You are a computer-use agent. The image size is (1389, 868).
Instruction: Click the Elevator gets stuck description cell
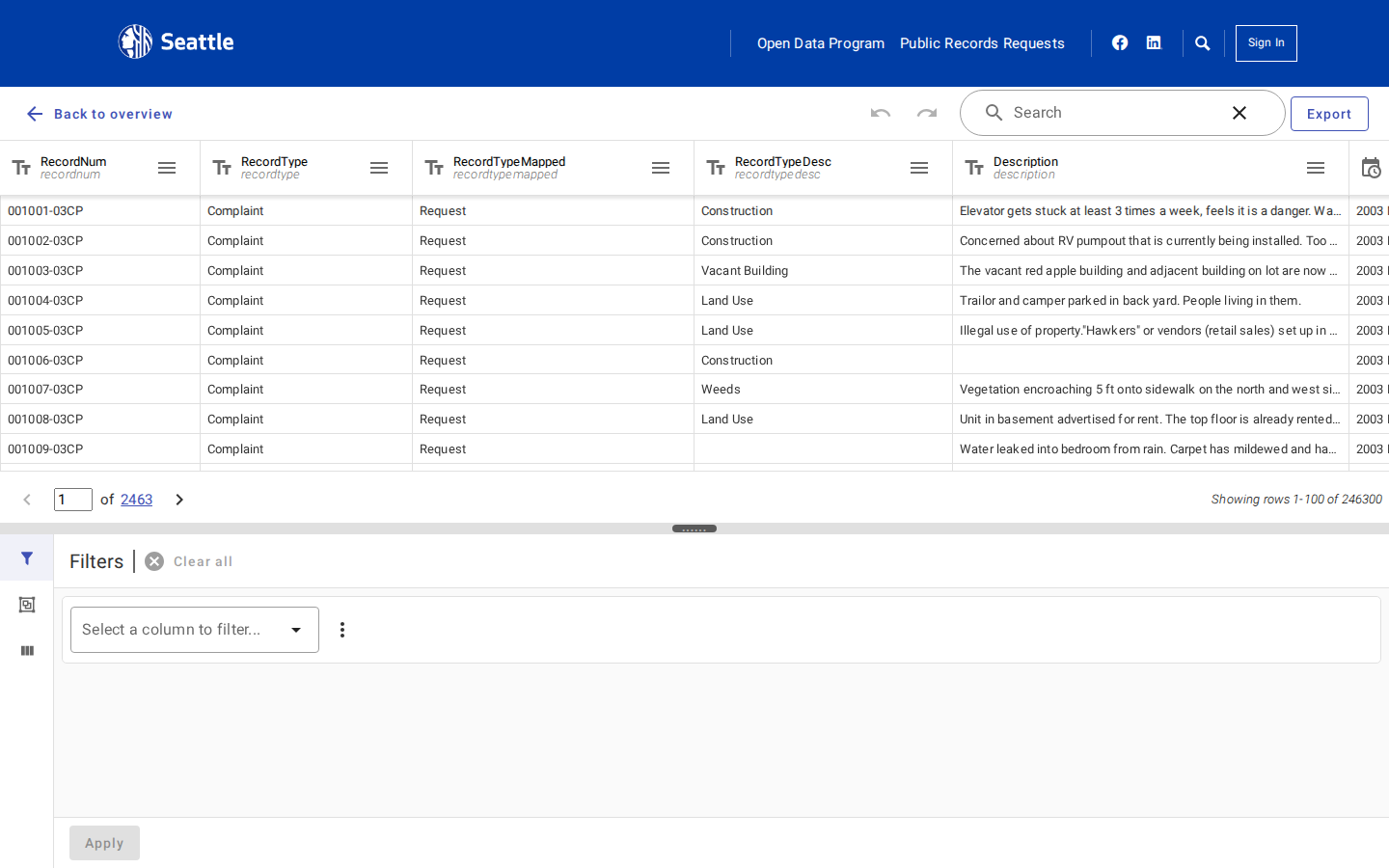point(1151,211)
